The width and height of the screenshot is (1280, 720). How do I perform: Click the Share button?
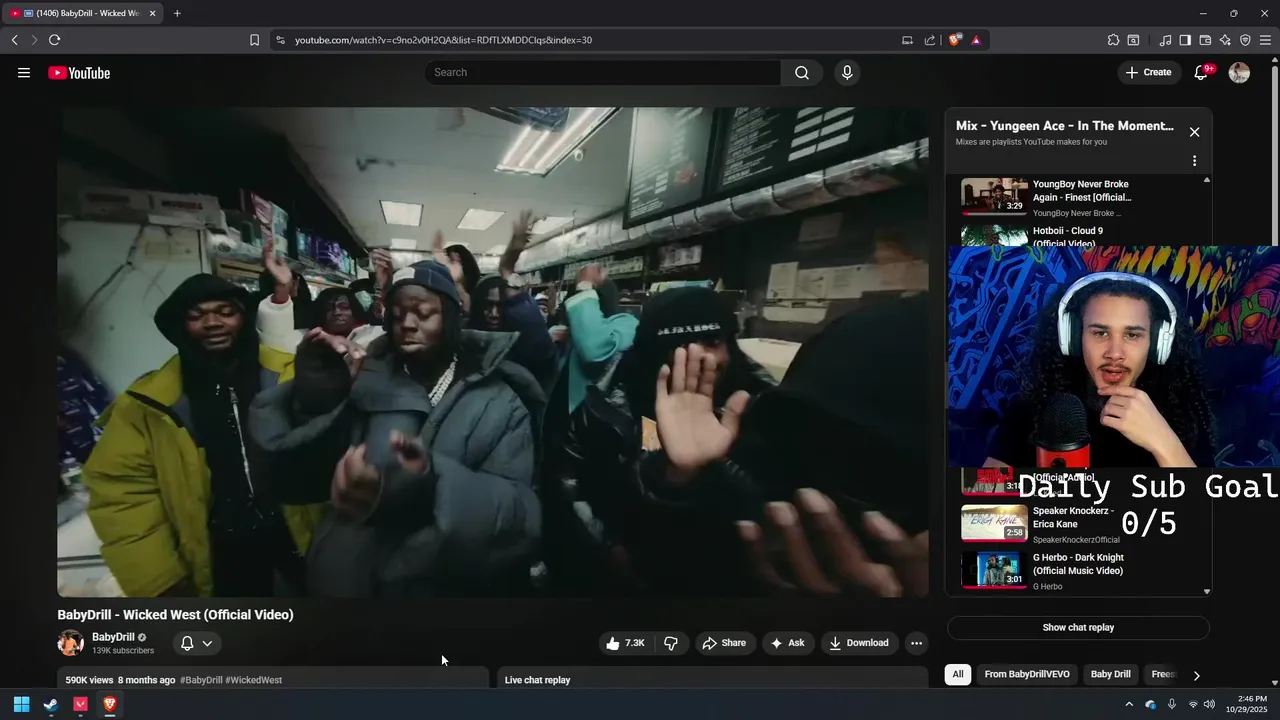click(724, 643)
